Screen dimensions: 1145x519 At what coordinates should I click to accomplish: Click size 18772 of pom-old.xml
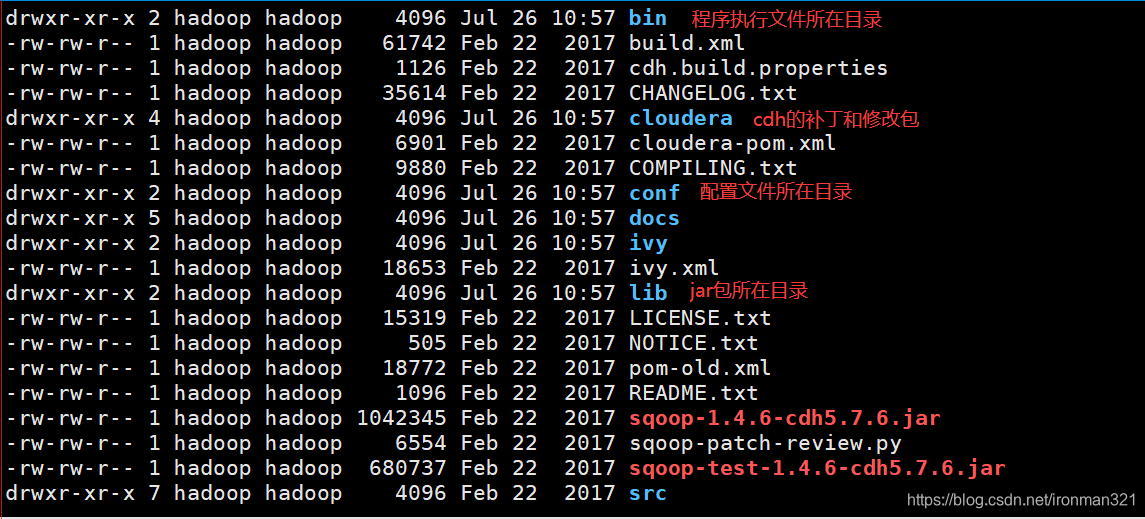pos(414,368)
